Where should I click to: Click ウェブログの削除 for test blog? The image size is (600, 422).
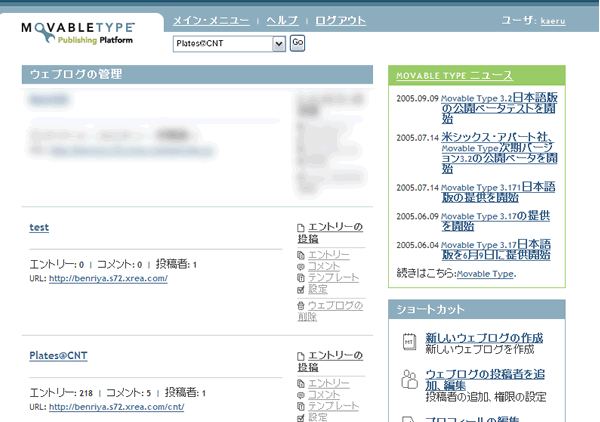tap(331, 311)
